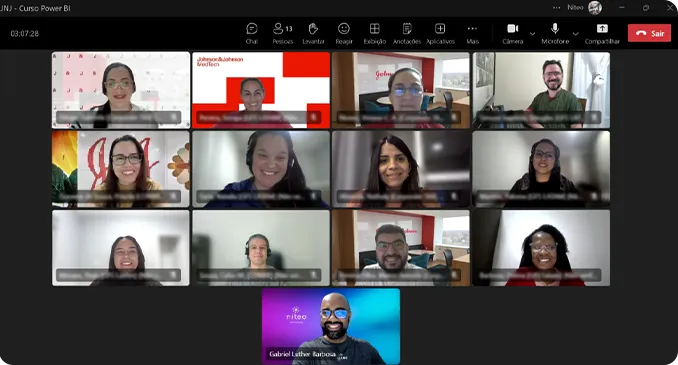Select the video tile of woman in red blouse
Viewport: 678px width, 365px height.
point(541,248)
